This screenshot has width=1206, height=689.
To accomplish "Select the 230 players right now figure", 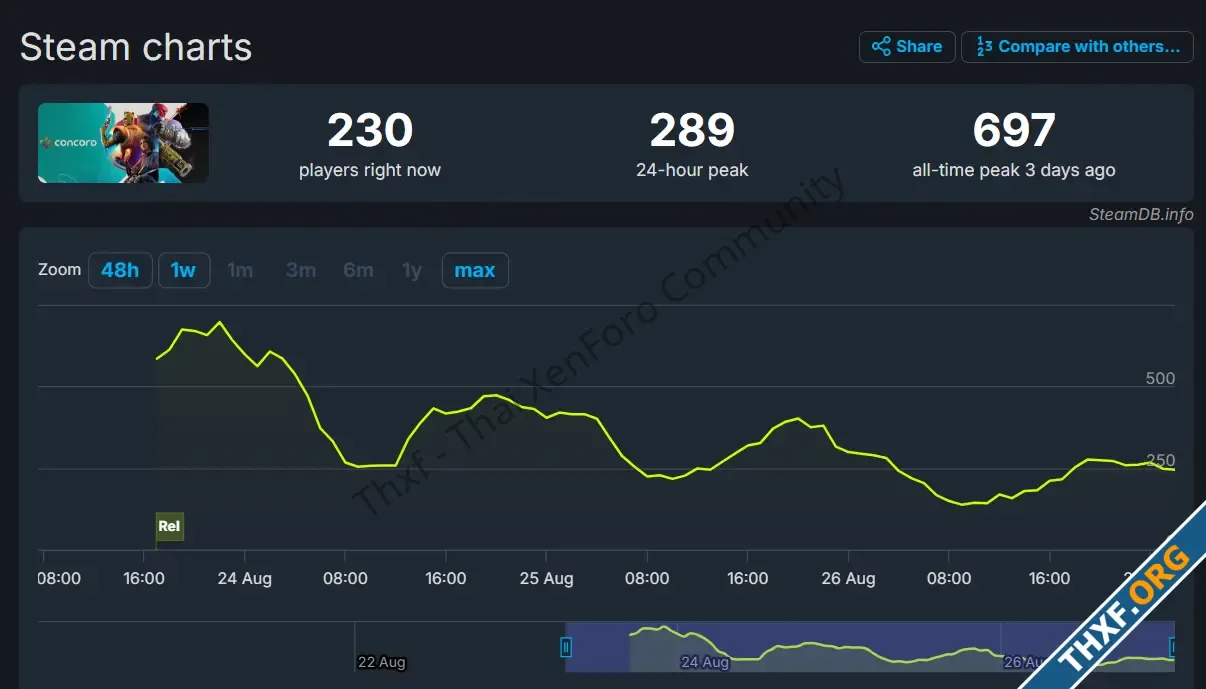I will pos(370,130).
